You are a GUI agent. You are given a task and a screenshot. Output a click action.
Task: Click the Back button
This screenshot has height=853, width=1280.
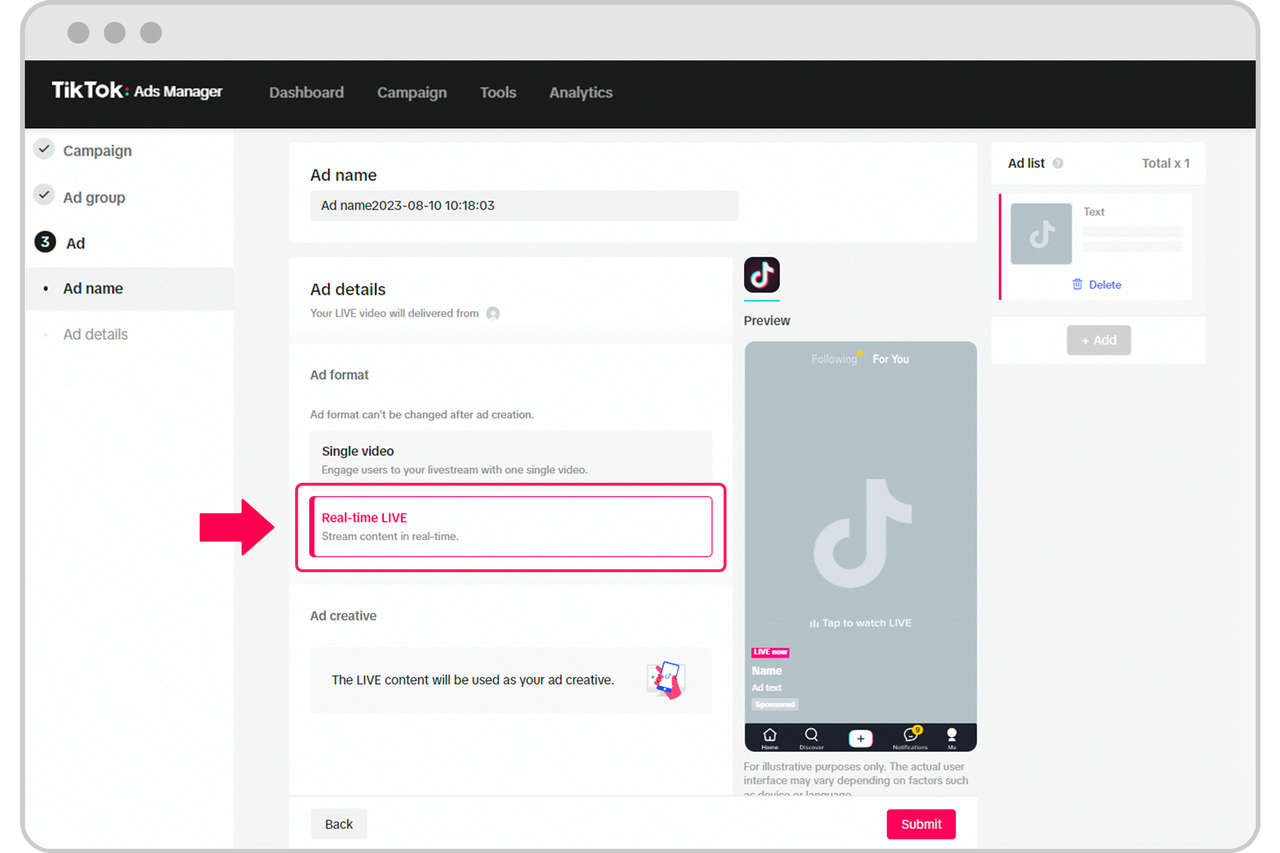tap(339, 824)
